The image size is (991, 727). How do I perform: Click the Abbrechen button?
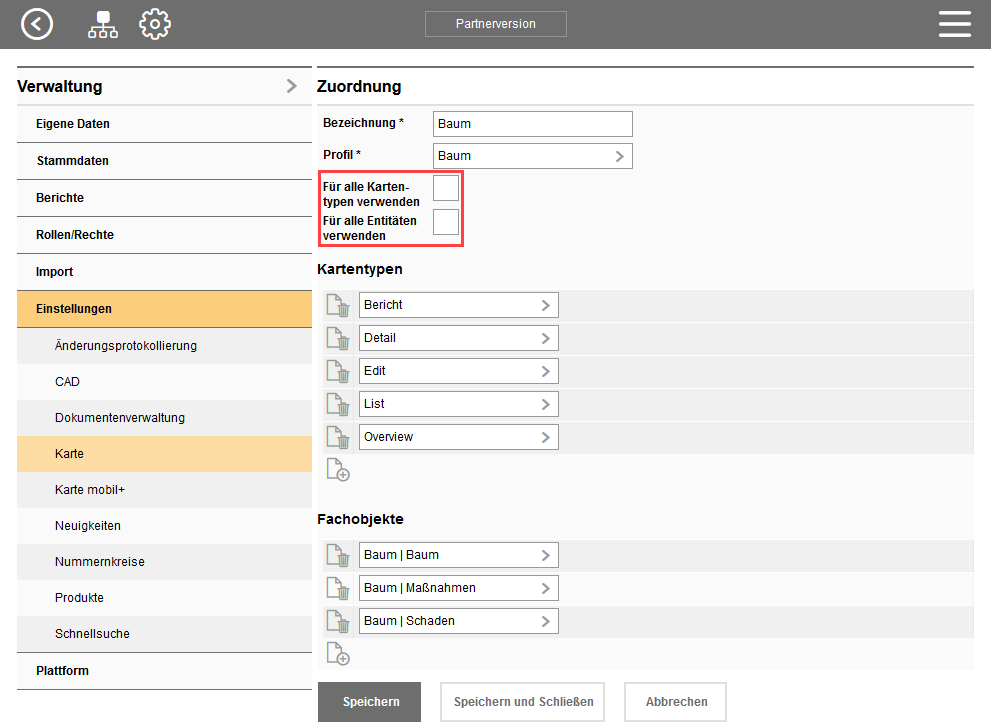[x=675, y=702]
